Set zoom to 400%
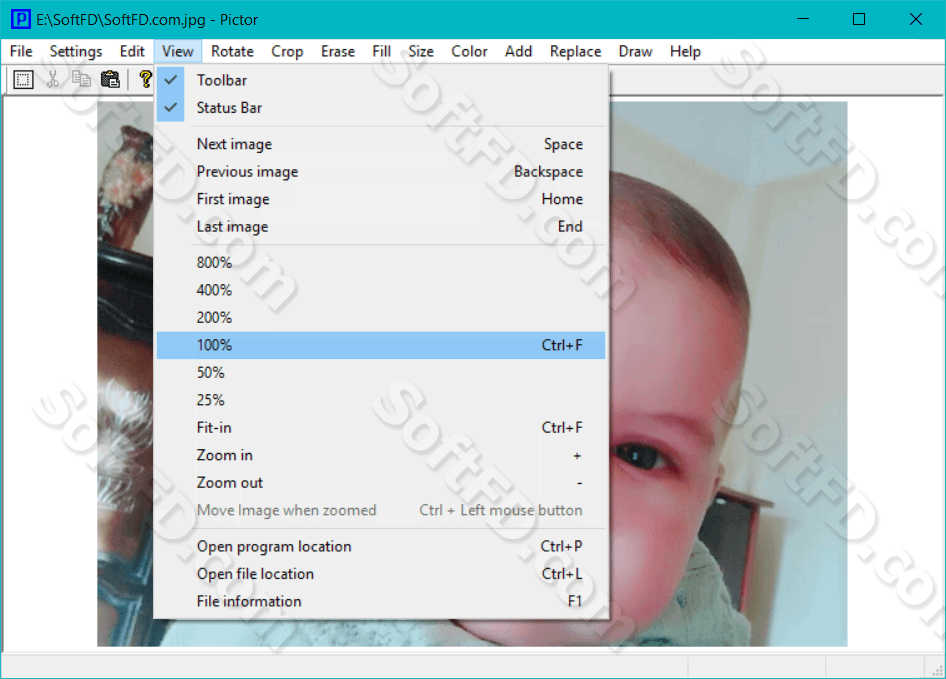 [x=381, y=290]
